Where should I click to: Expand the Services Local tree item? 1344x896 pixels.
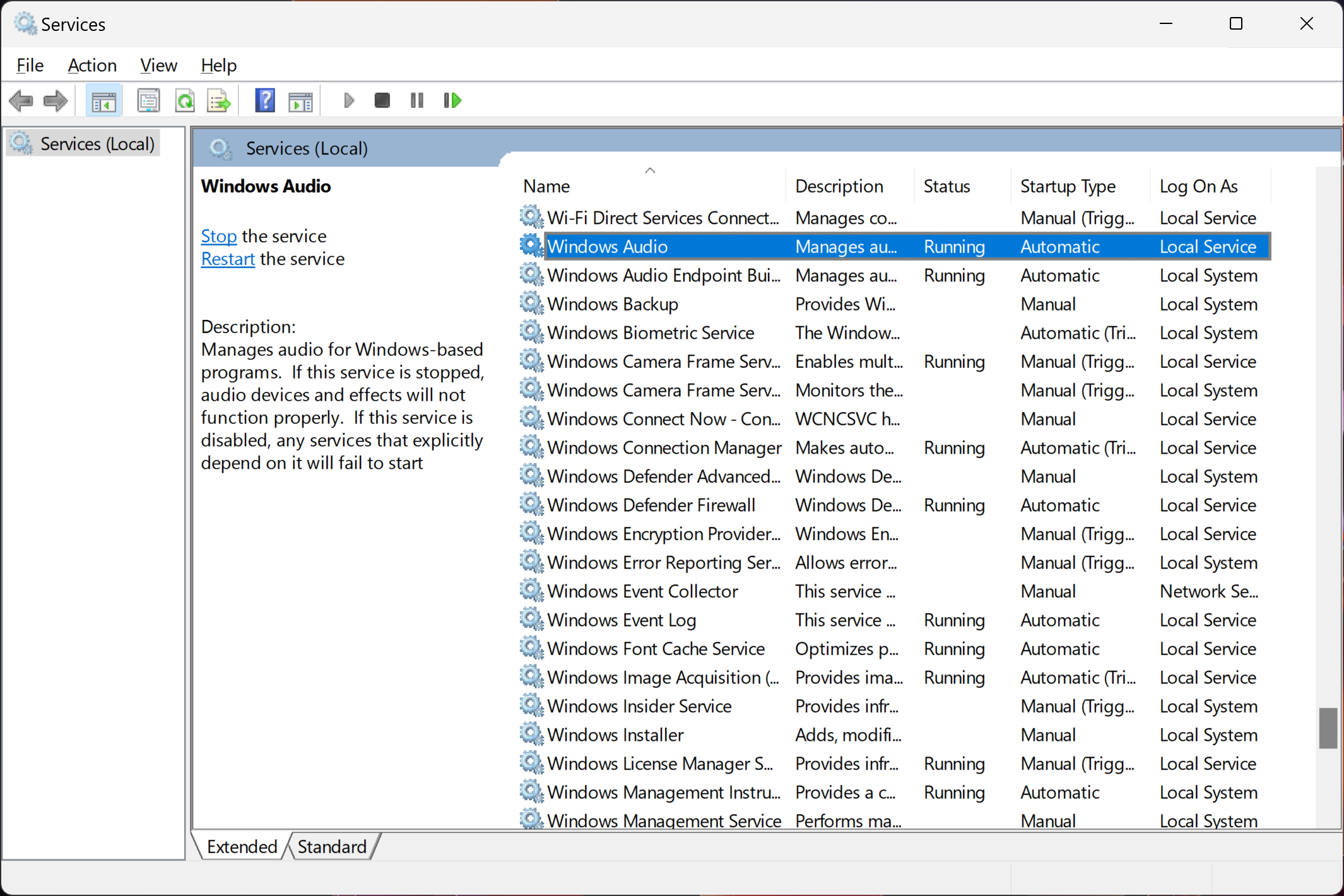[x=97, y=142]
